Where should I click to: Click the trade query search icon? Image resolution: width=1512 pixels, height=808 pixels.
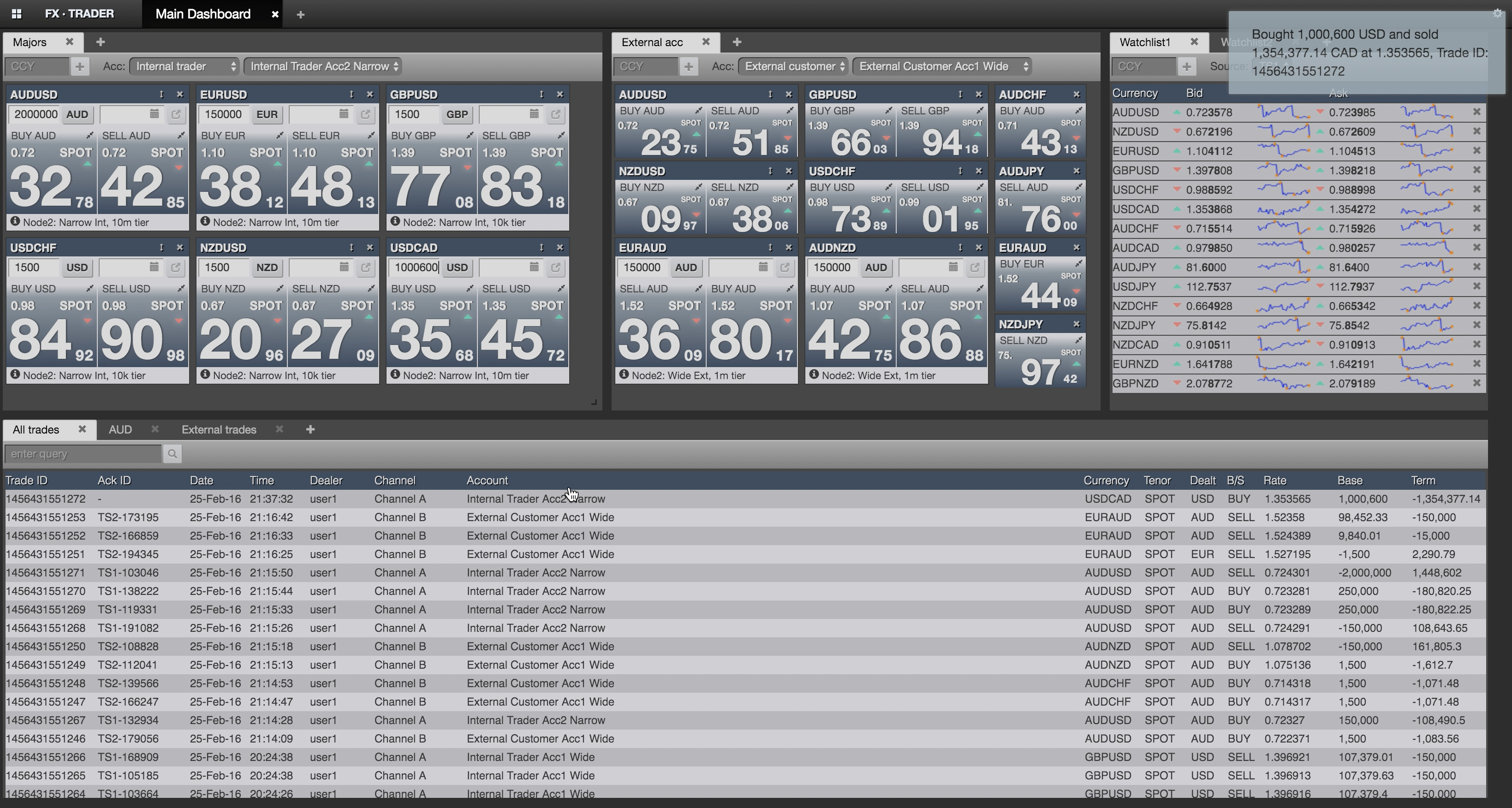click(172, 454)
